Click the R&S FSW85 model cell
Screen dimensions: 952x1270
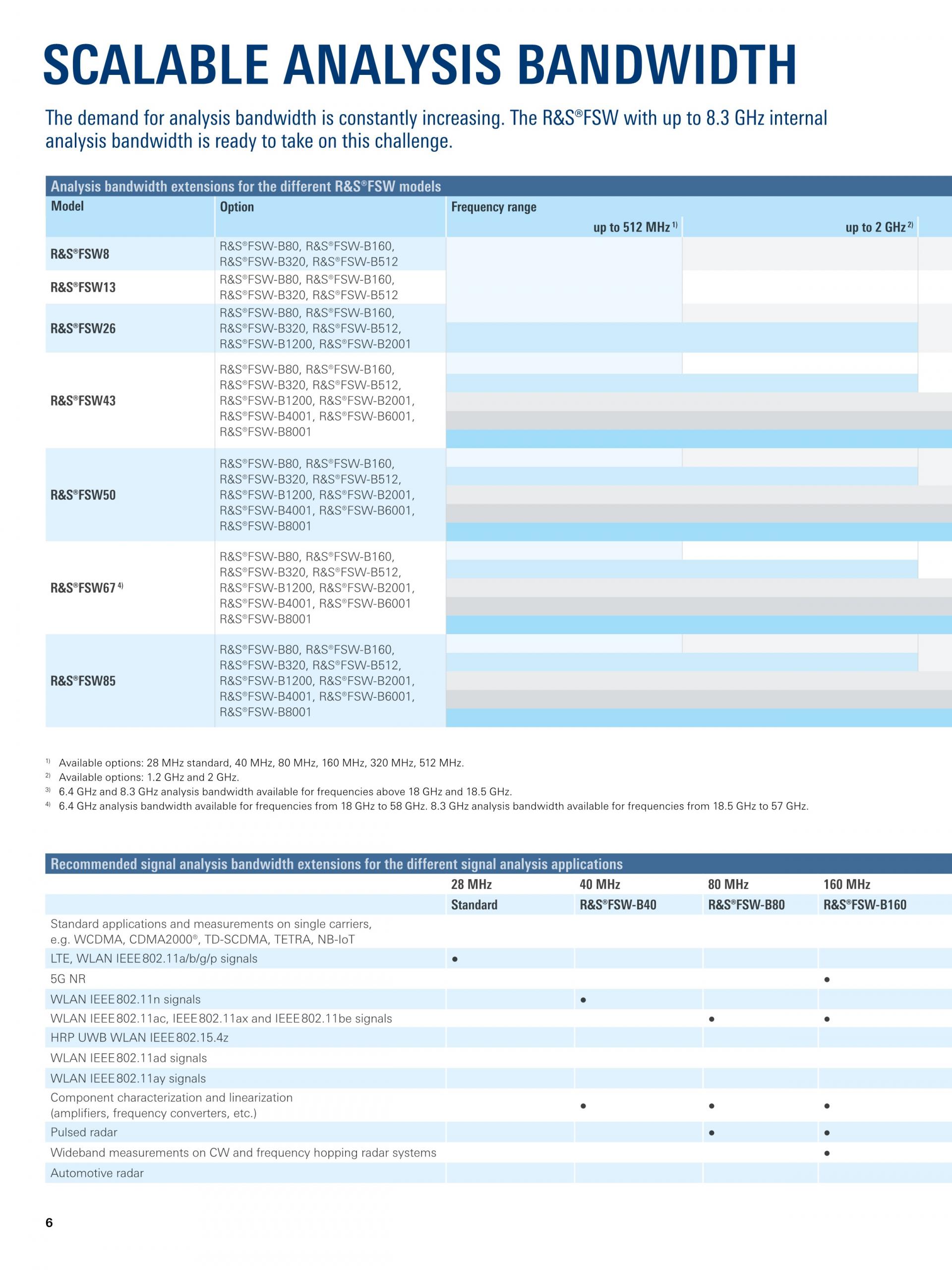coord(83,681)
